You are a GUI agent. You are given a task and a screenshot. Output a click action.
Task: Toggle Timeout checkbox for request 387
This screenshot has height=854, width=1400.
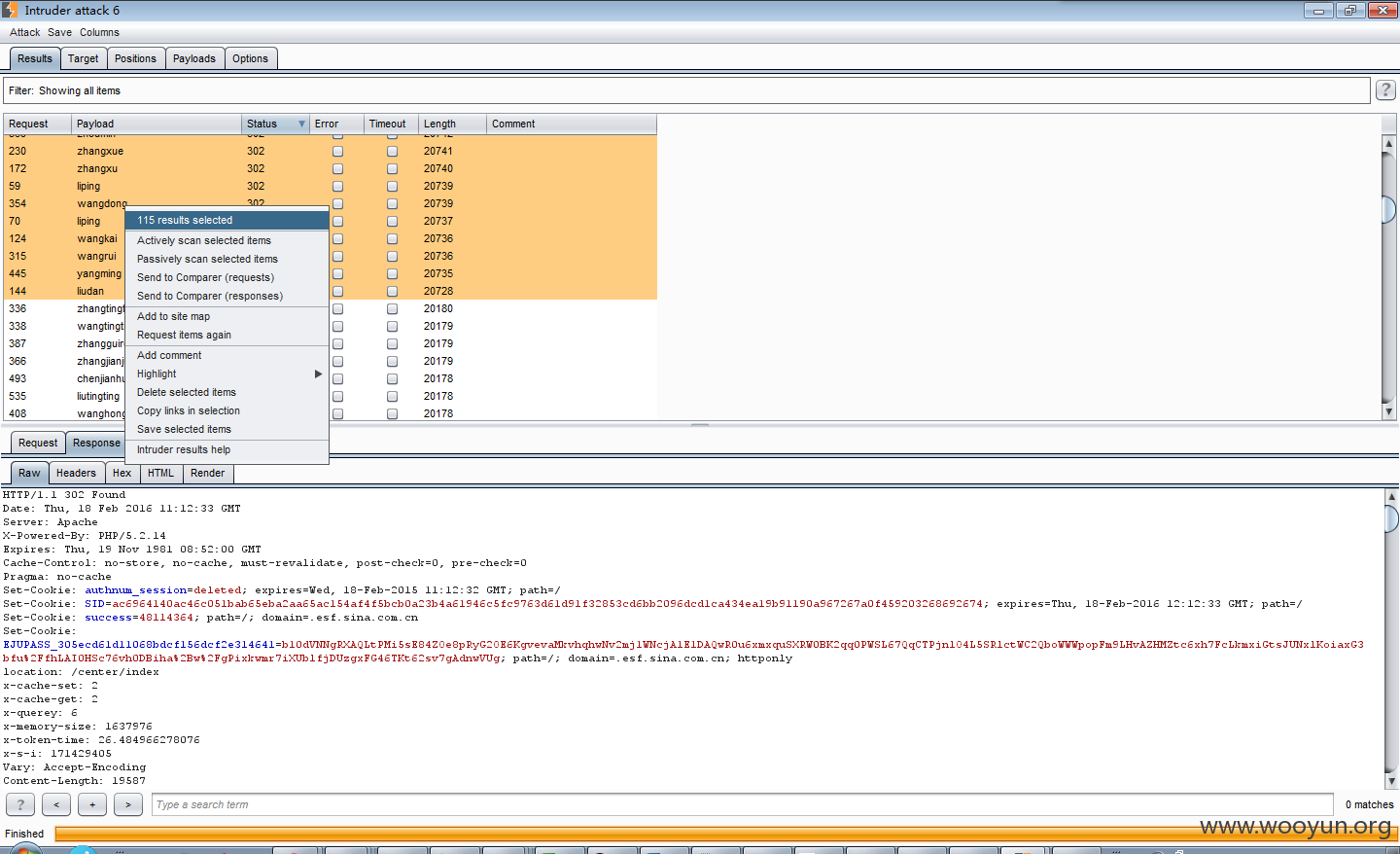pos(392,343)
